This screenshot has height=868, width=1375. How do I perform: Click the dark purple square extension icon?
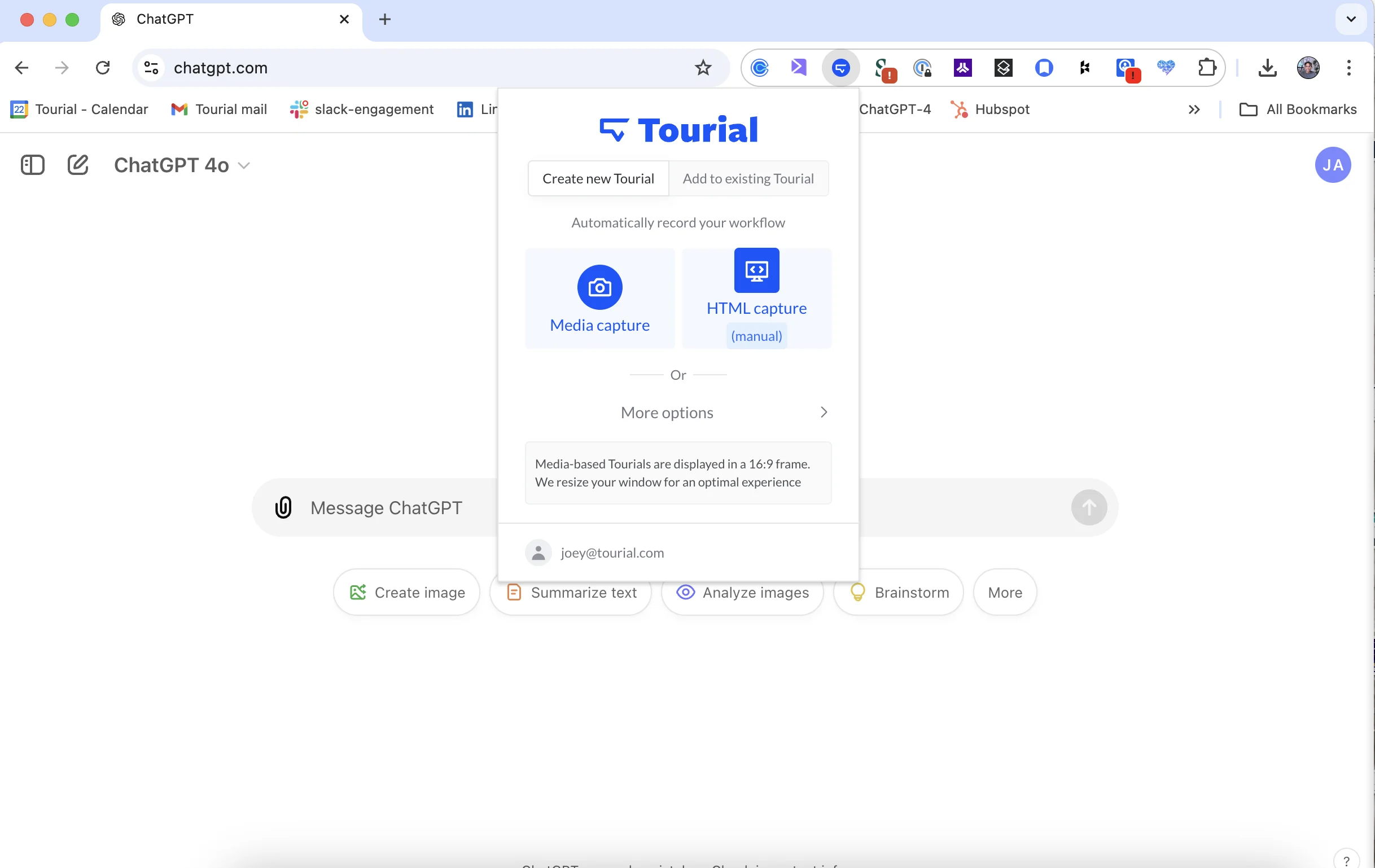[963, 68]
